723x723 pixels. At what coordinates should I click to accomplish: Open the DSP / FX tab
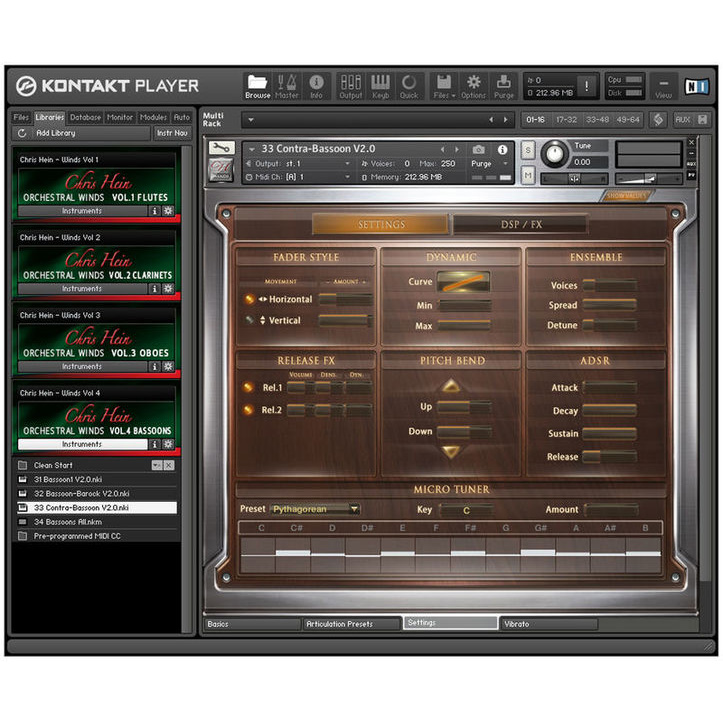tap(521, 225)
